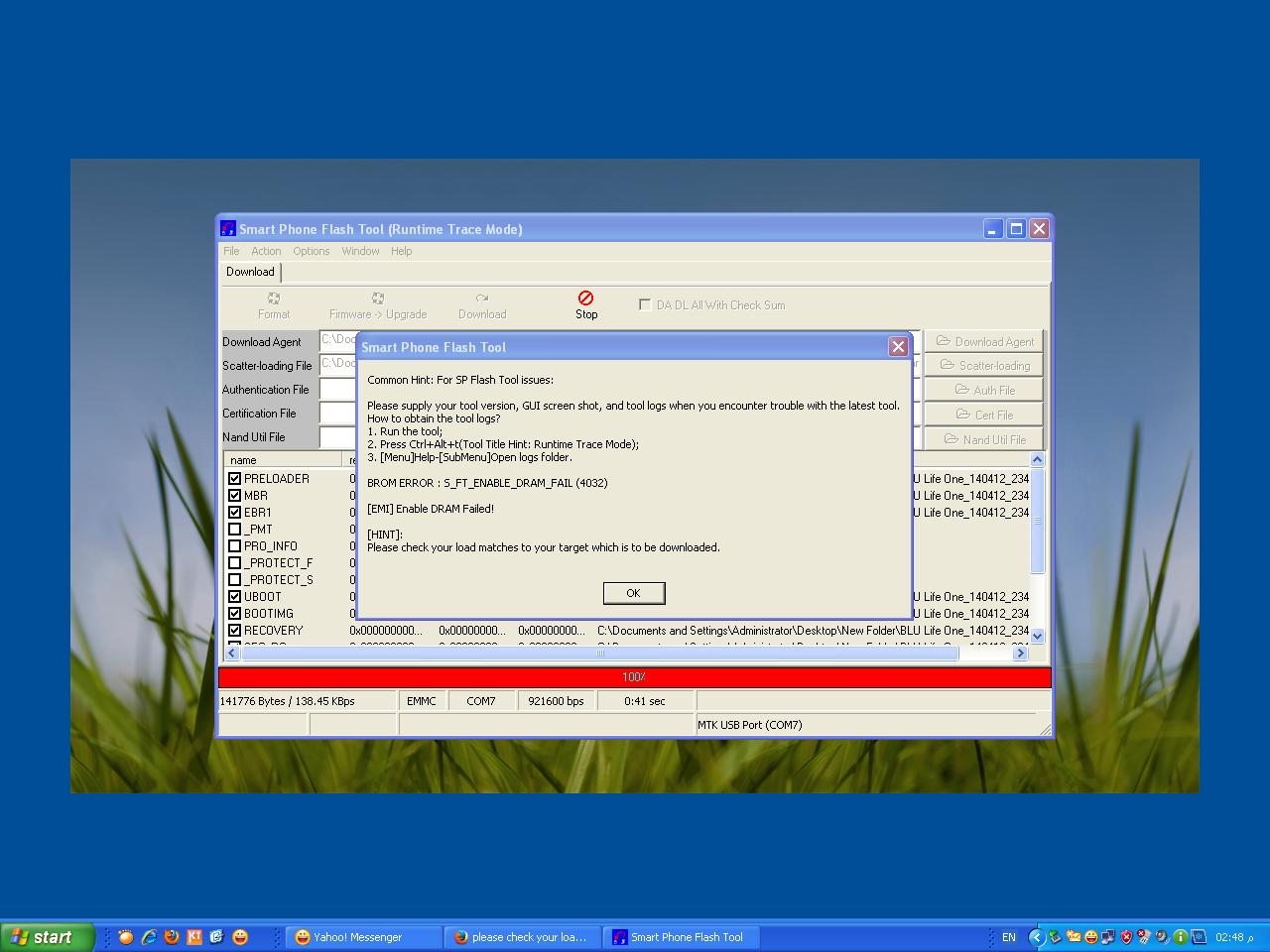The height and width of the screenshot is (952, 1270).
Task: Click the Safely Remove Hardware tray icon
Action: (1056, 937)
